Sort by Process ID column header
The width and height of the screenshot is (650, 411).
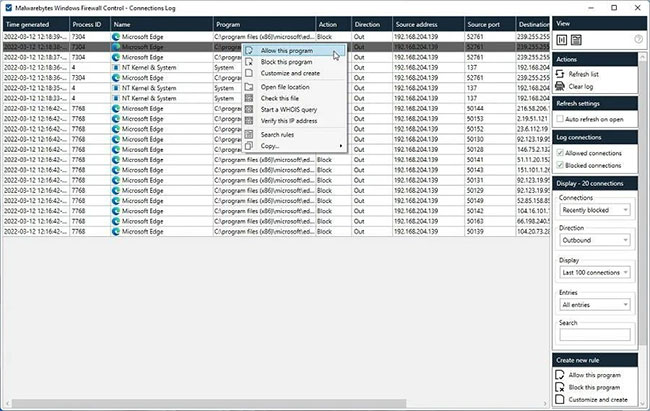[90, 24]
